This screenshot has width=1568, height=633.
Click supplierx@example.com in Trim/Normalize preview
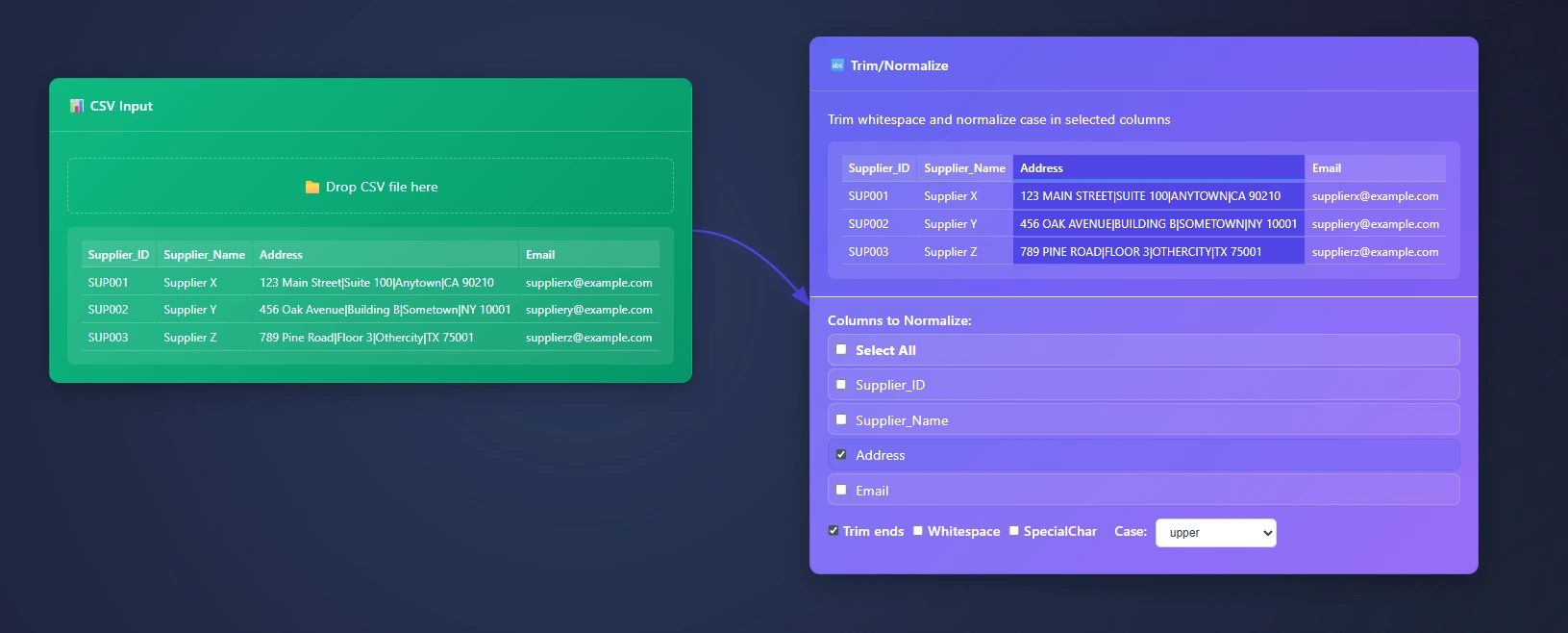(x=1375, y=196)
